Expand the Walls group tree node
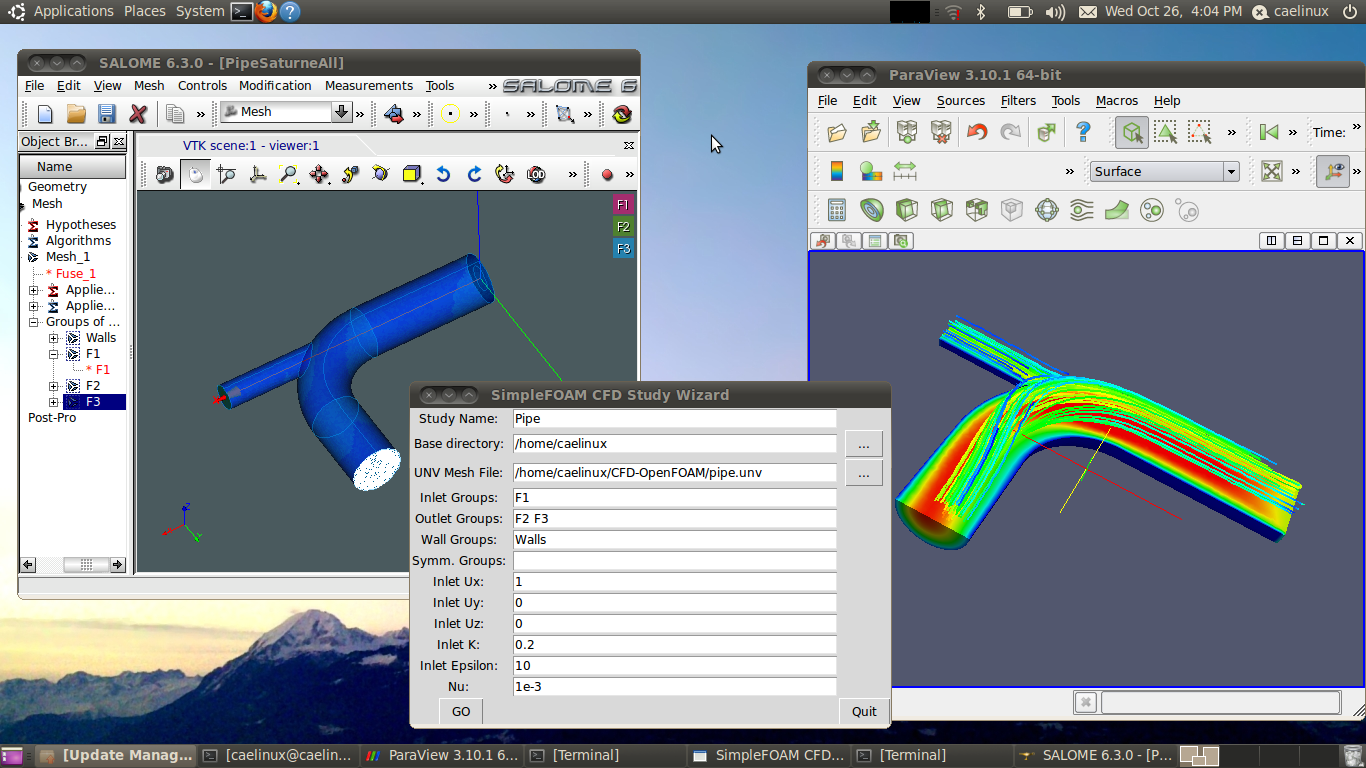 54,338
